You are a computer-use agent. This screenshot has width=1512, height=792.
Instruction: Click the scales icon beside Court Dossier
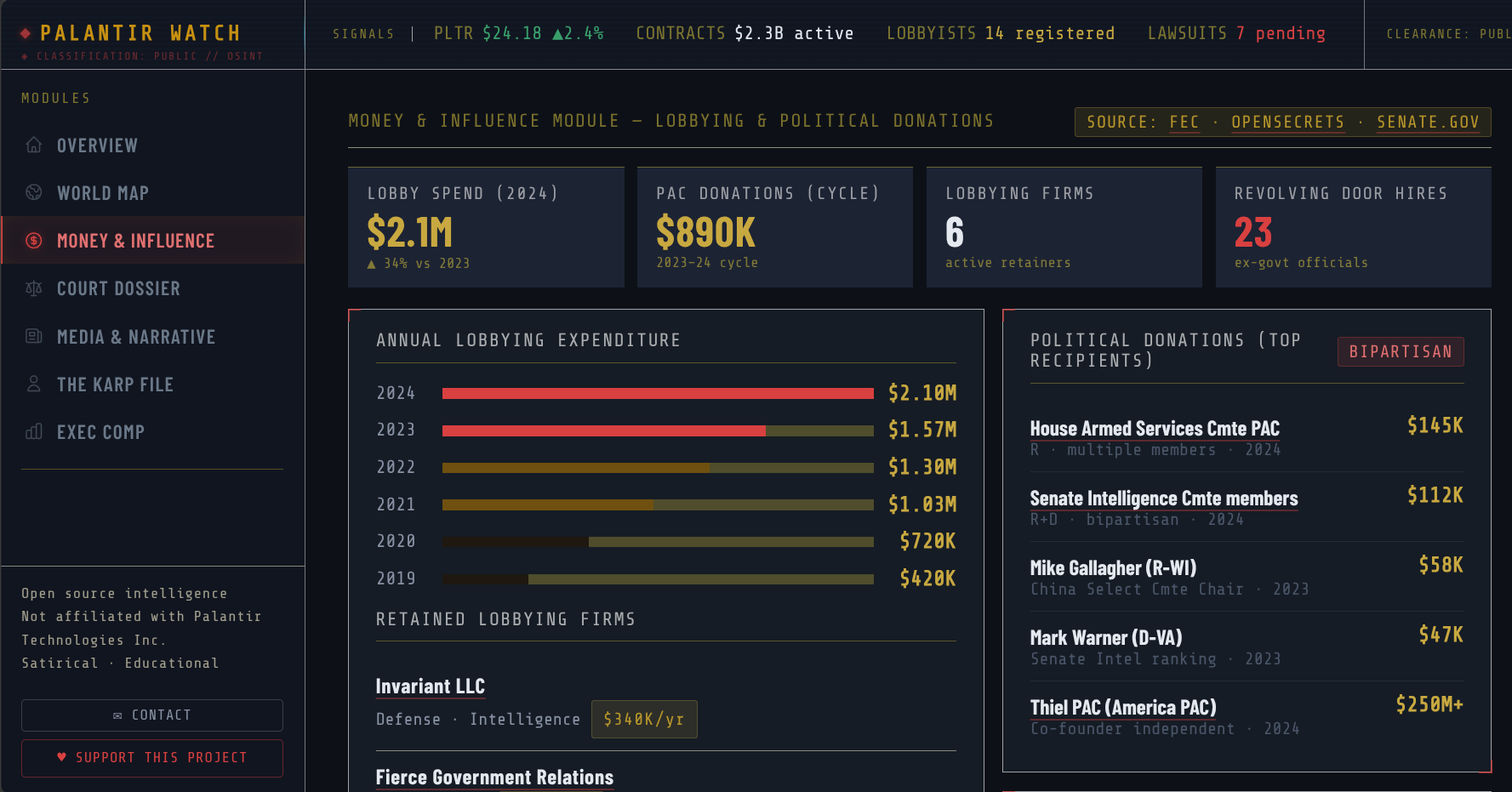click(34, 289)
